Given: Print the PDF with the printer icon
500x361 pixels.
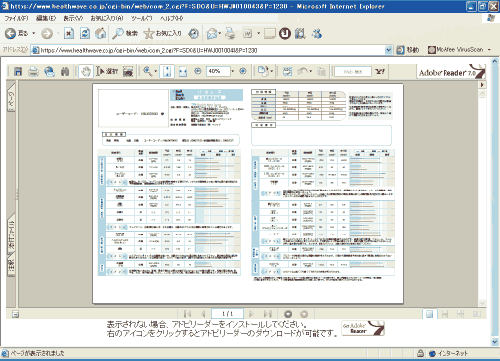Looking at the screenshot, I should pyautogui.click(x=33, y=71).
